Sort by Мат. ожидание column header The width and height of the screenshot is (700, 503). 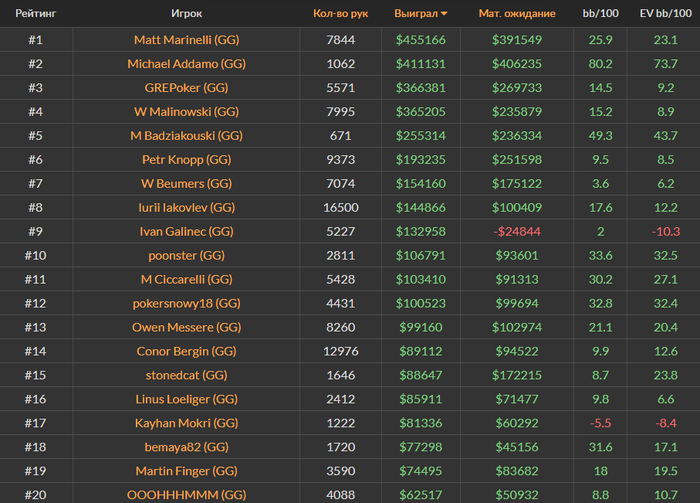pos(517,13)
